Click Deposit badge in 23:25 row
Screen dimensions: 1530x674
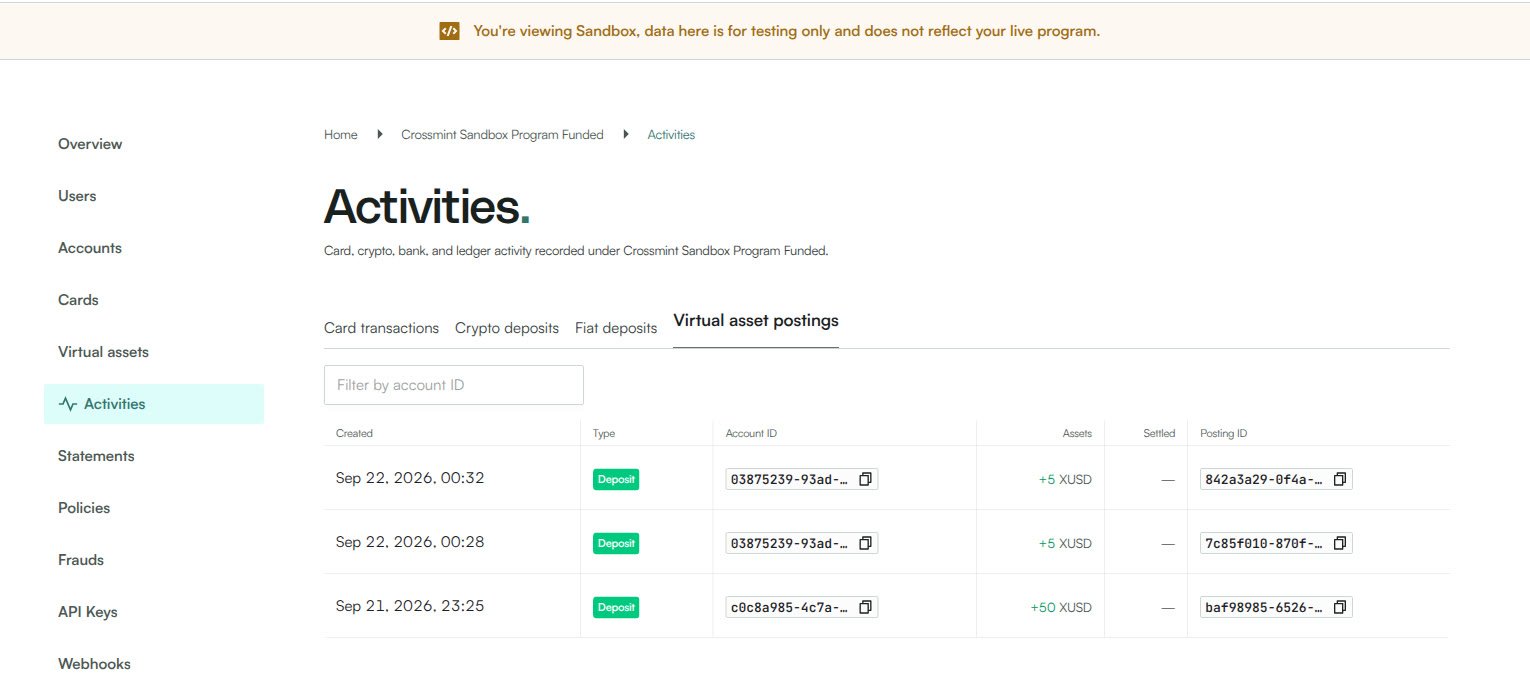point(616,607)
